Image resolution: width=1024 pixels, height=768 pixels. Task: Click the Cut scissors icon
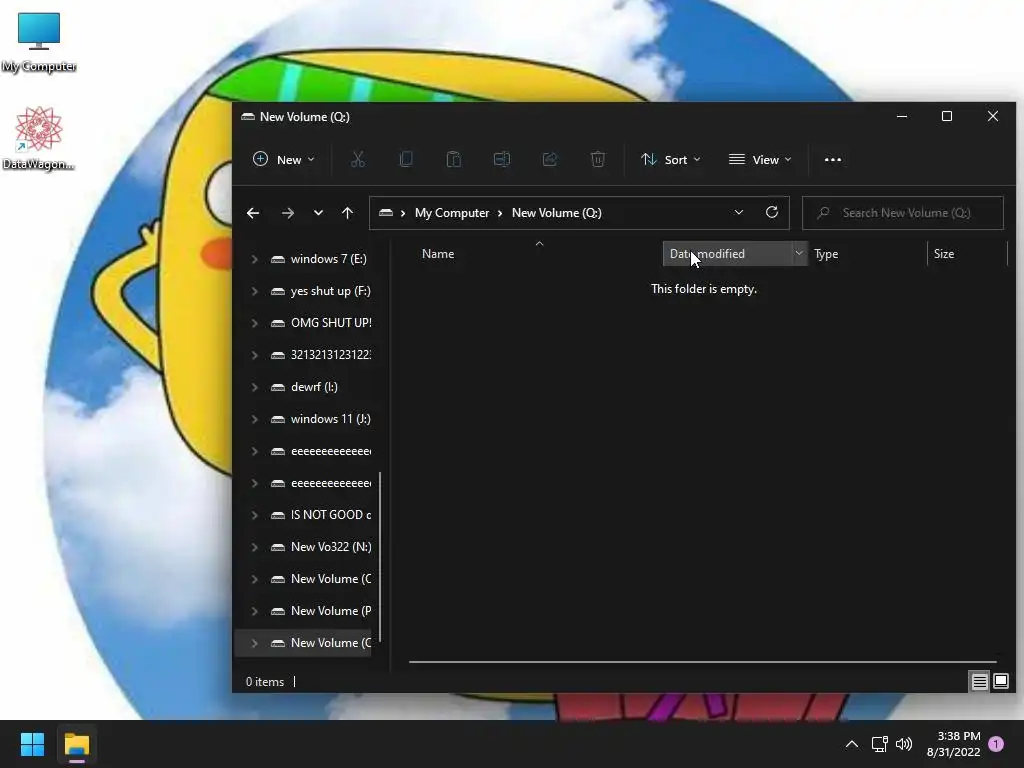pyautogui.click(x=358, y=159)
